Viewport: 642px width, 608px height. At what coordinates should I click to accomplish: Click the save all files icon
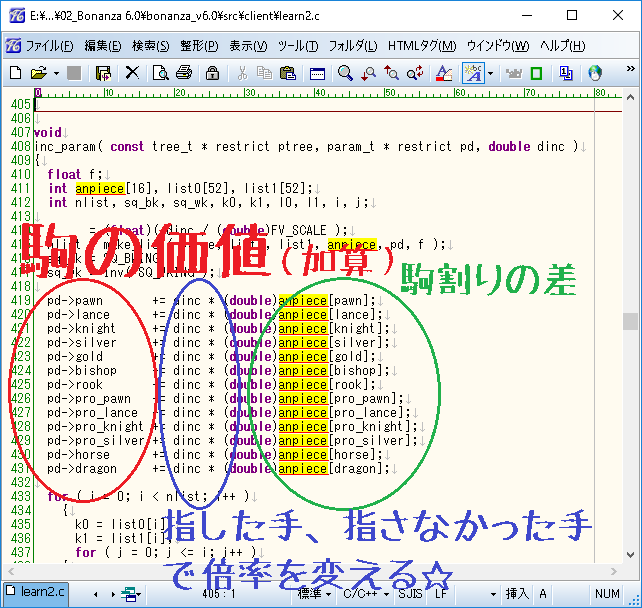click(103, 74)
